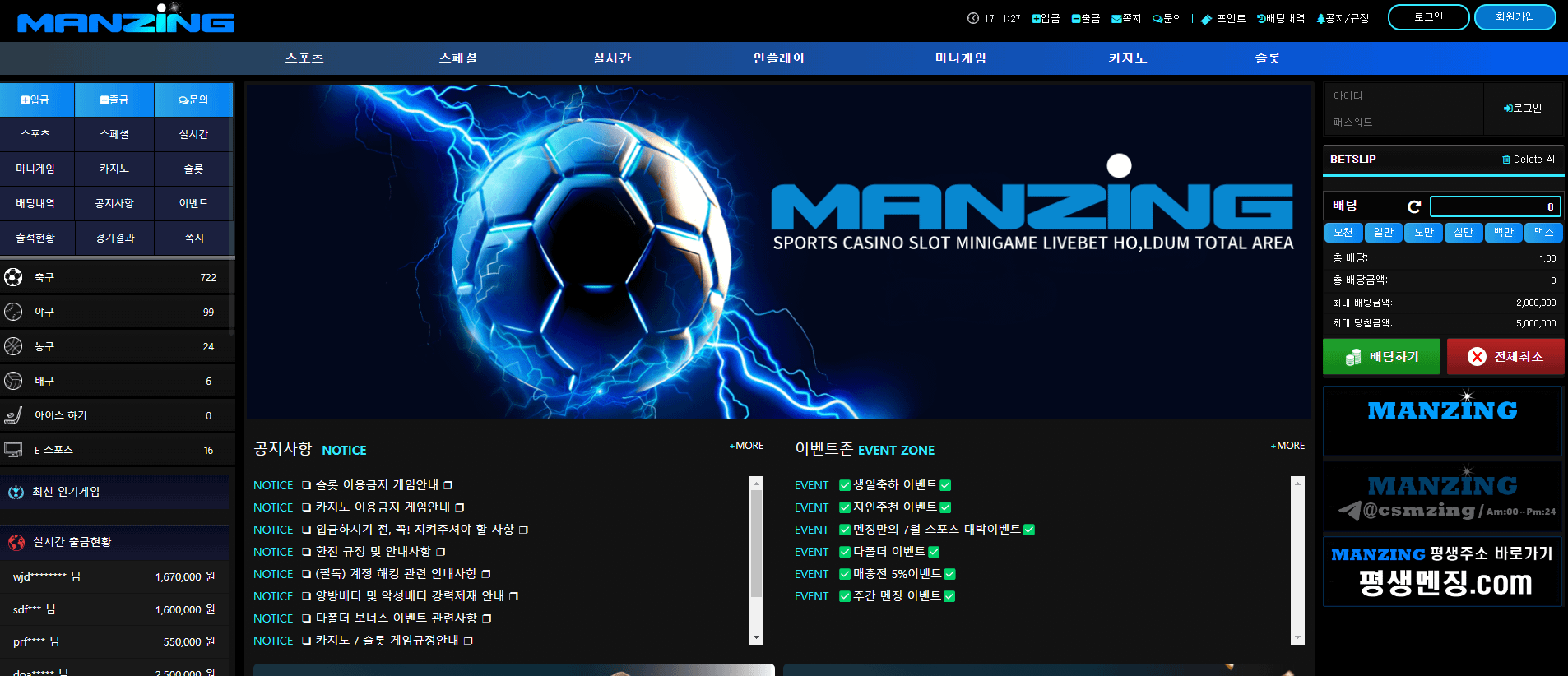1568x676 pixels.
Task: Click the monitor icon for E-스포츠
Action: point(13,450)
